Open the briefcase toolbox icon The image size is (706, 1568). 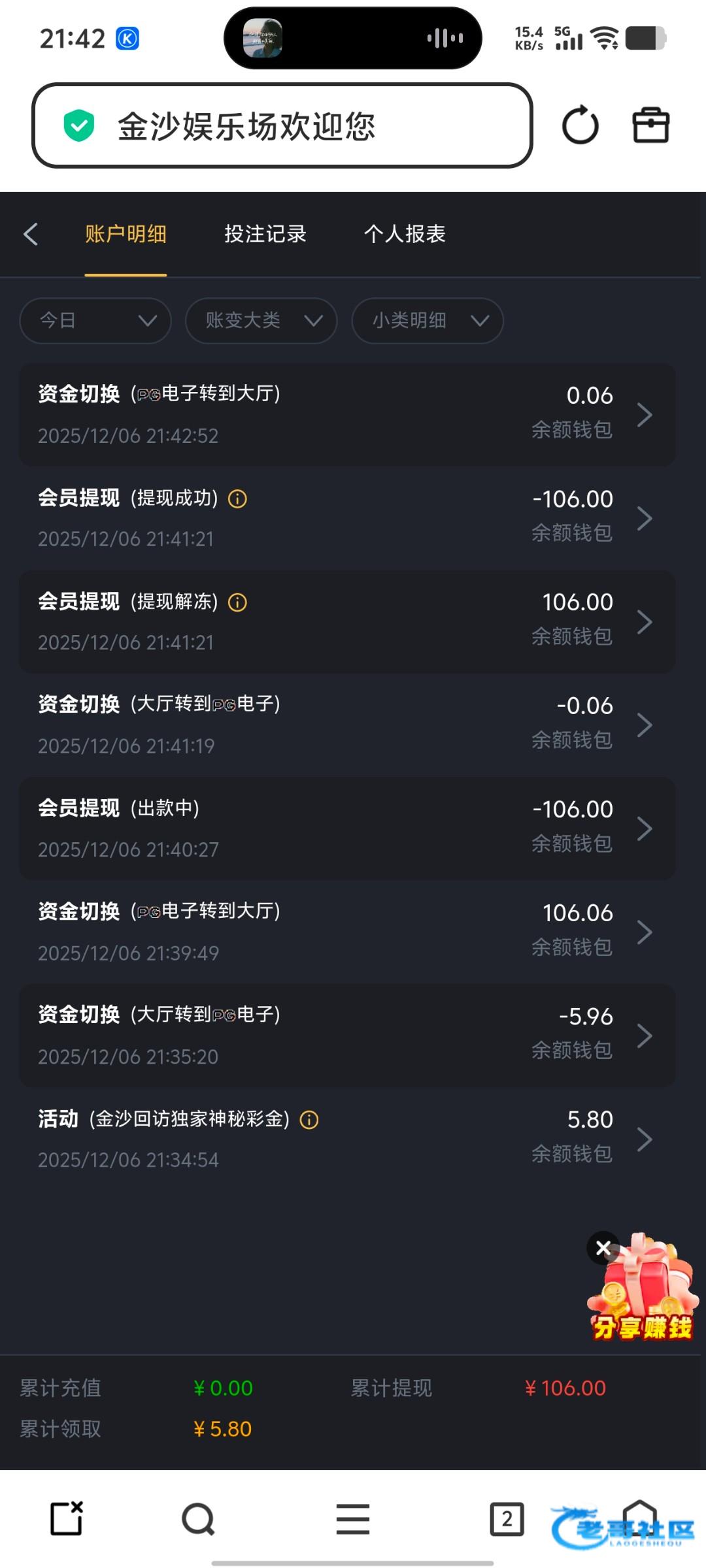(650, 125)
